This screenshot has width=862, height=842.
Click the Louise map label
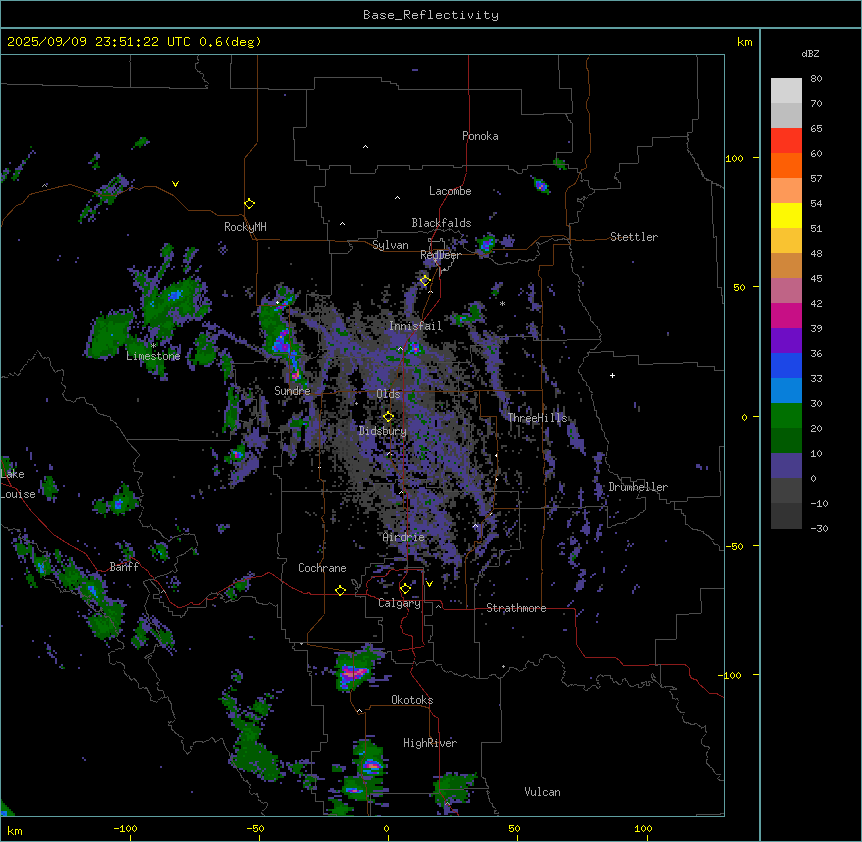[x=18, y=494]
